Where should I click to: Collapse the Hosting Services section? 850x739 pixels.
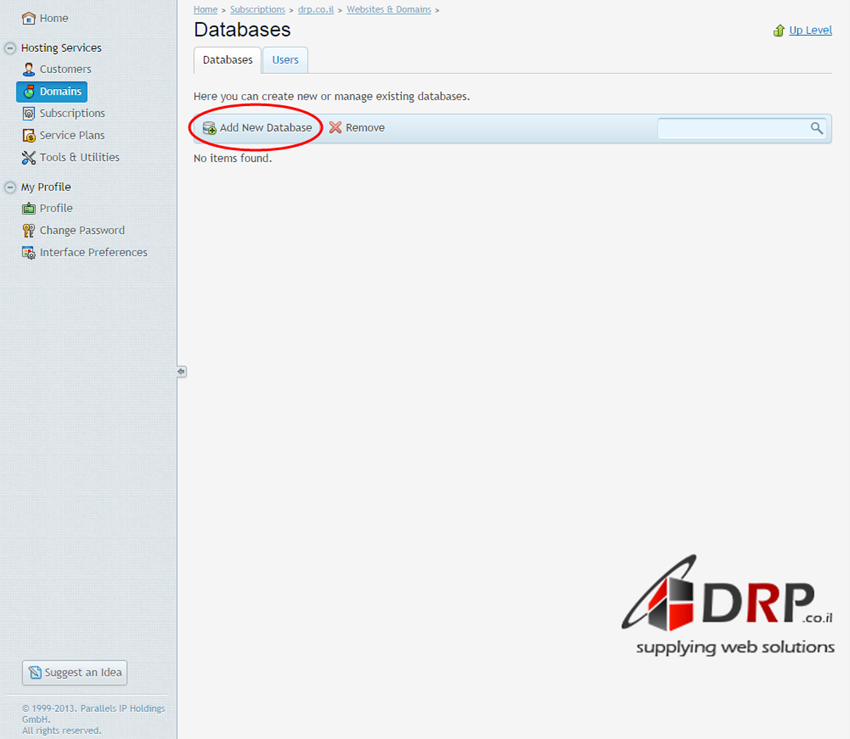(x=10, y=48)
